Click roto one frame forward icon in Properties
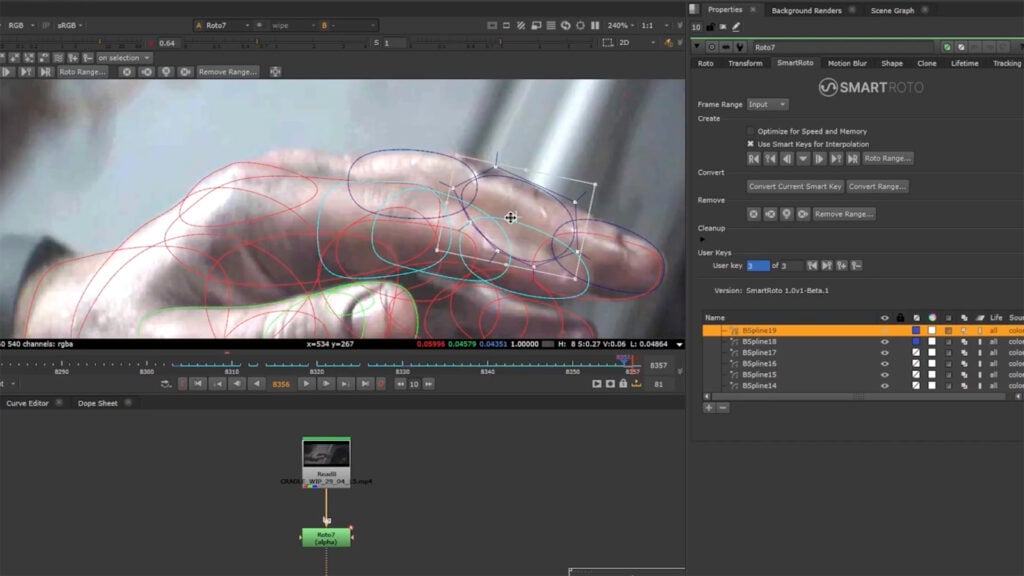 820,159
